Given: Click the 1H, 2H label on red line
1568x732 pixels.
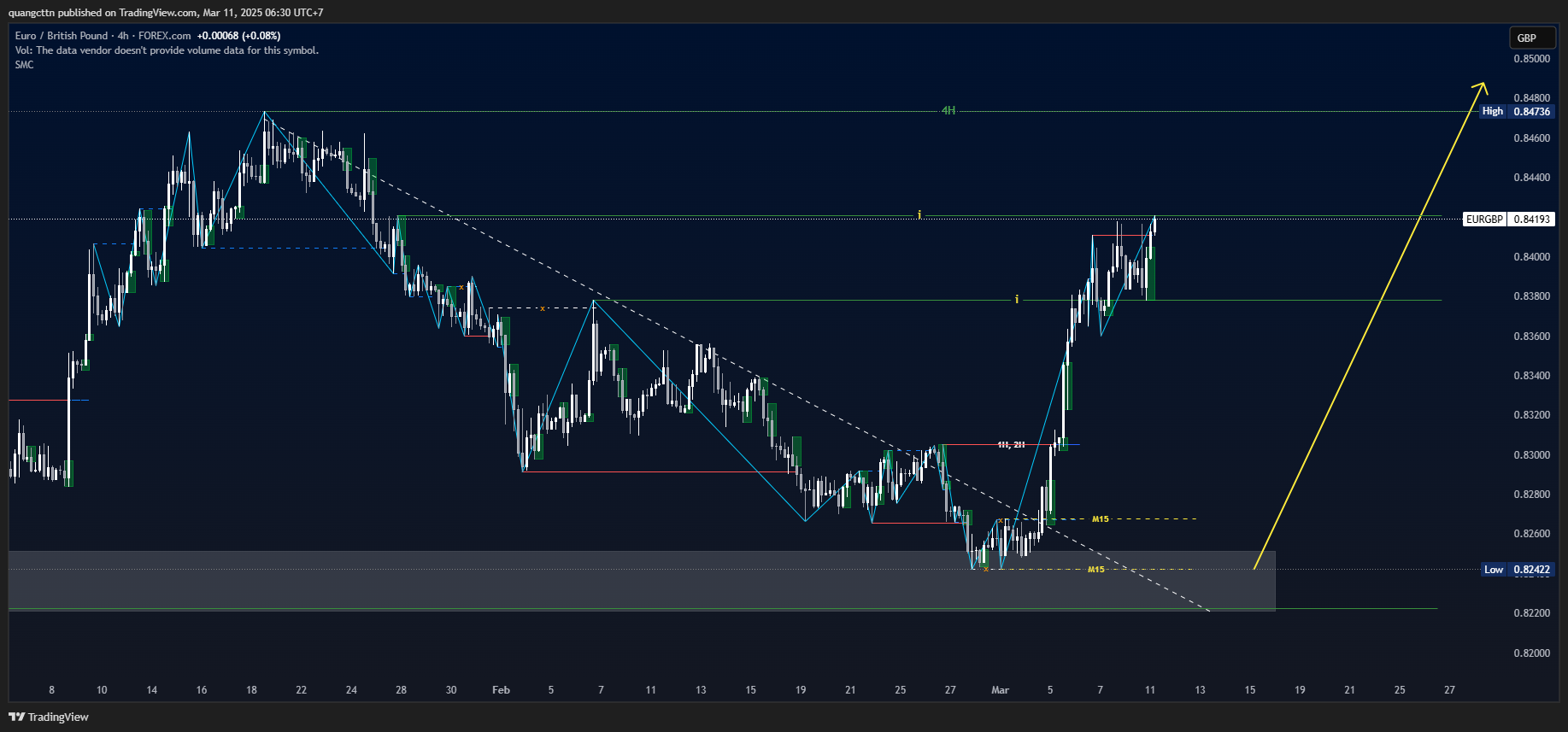Looking at the screenshot, I should coord(1012,445).
